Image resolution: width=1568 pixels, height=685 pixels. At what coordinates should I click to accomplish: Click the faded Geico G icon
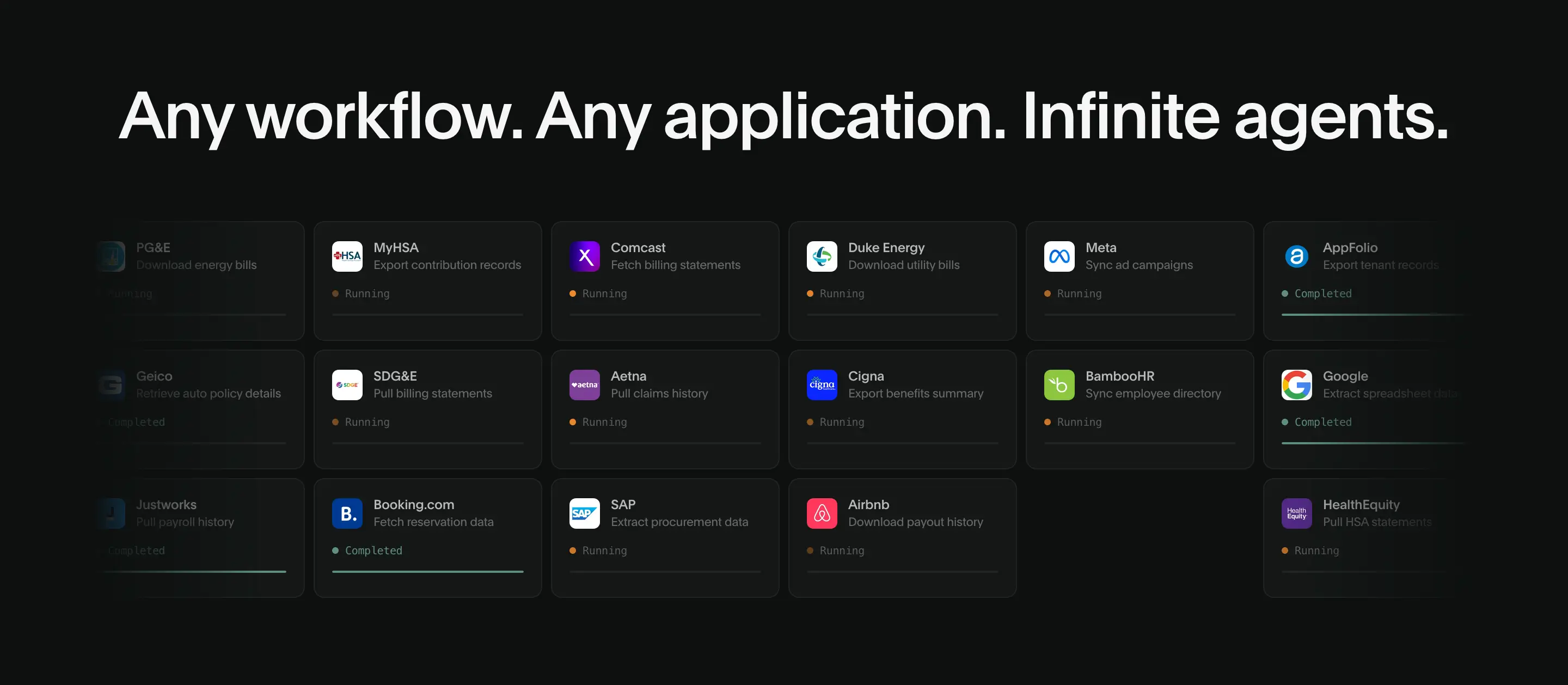coord(110,385)
